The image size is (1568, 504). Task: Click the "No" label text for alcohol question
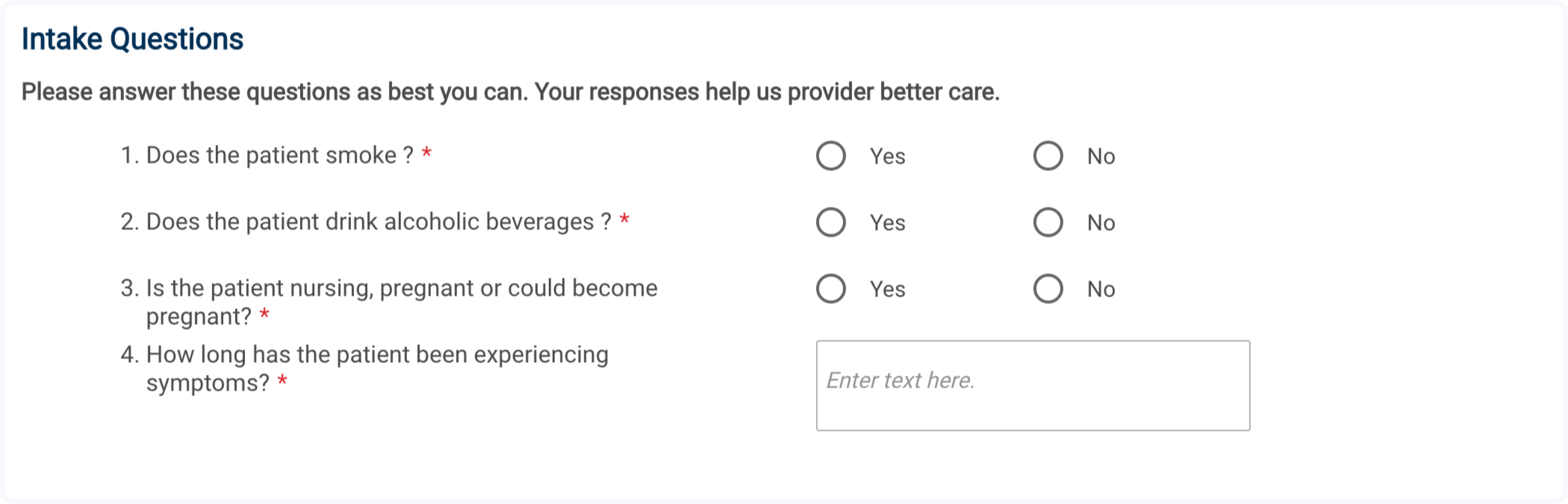pyautogui.click(x=1101, y=223)
